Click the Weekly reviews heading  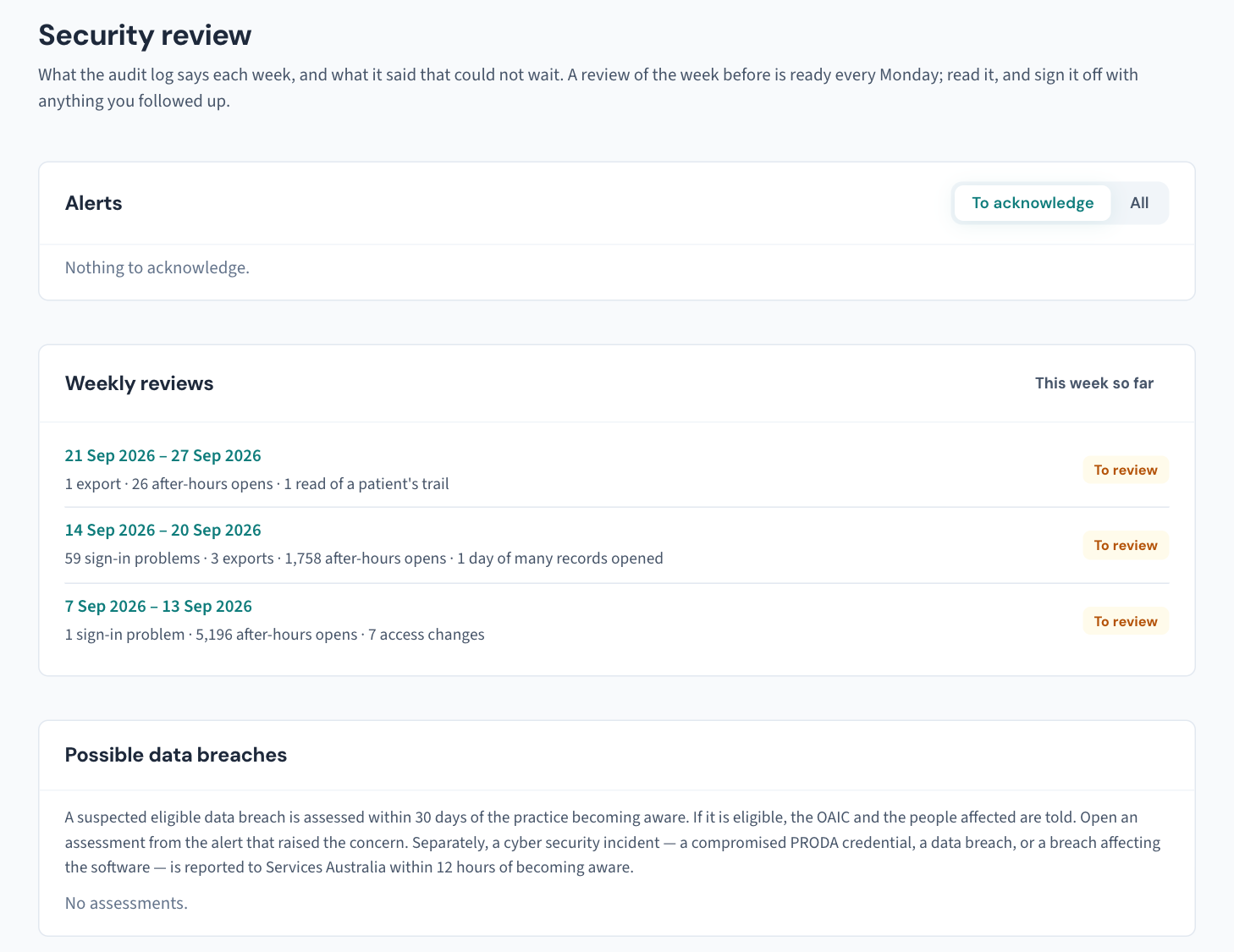pyautogui.click(x=139, y=383)
